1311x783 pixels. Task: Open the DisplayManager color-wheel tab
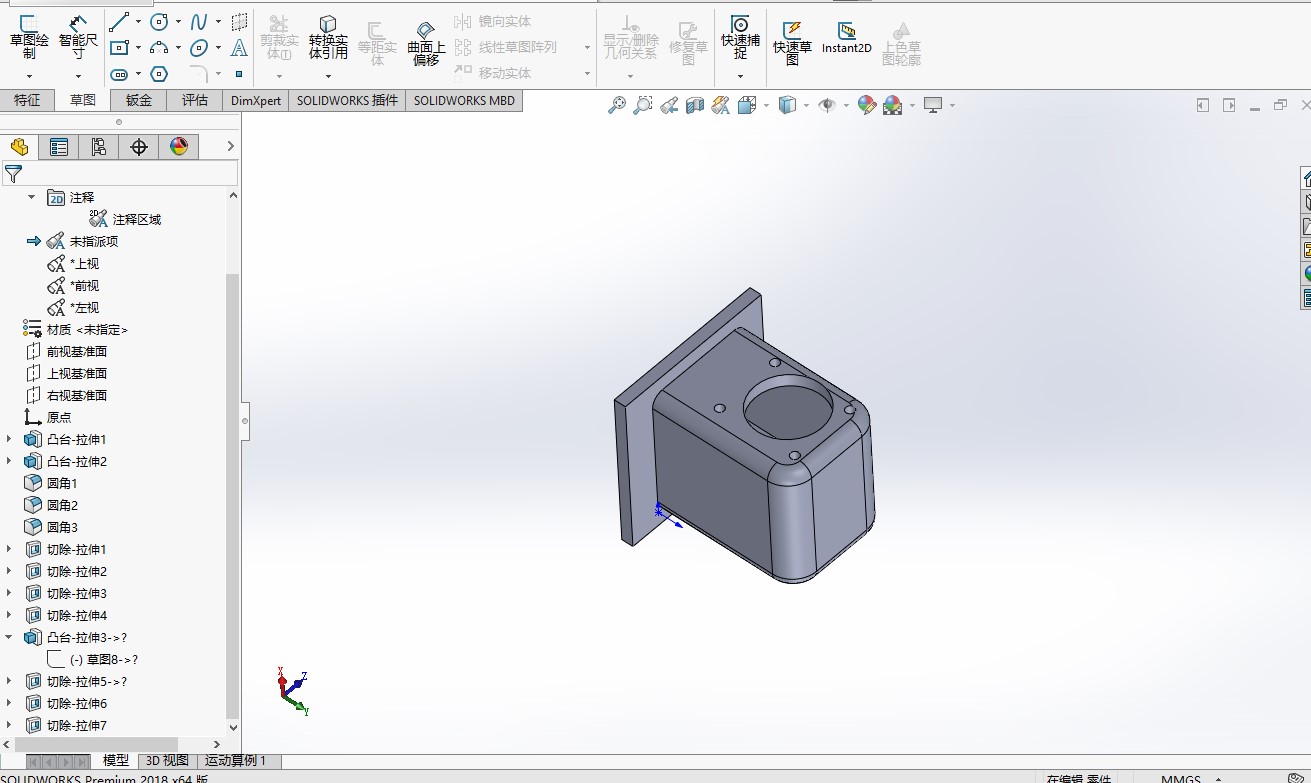point(179,147)
